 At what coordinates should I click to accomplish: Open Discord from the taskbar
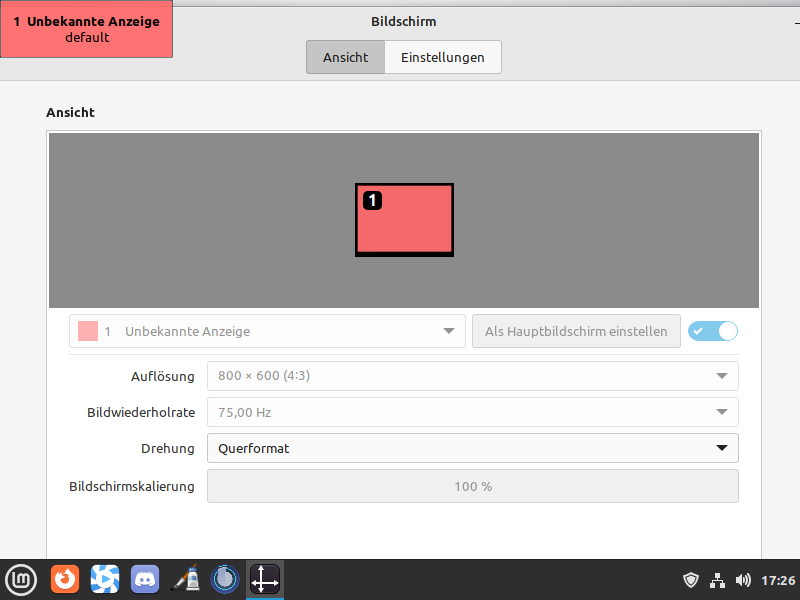(145, 580)
